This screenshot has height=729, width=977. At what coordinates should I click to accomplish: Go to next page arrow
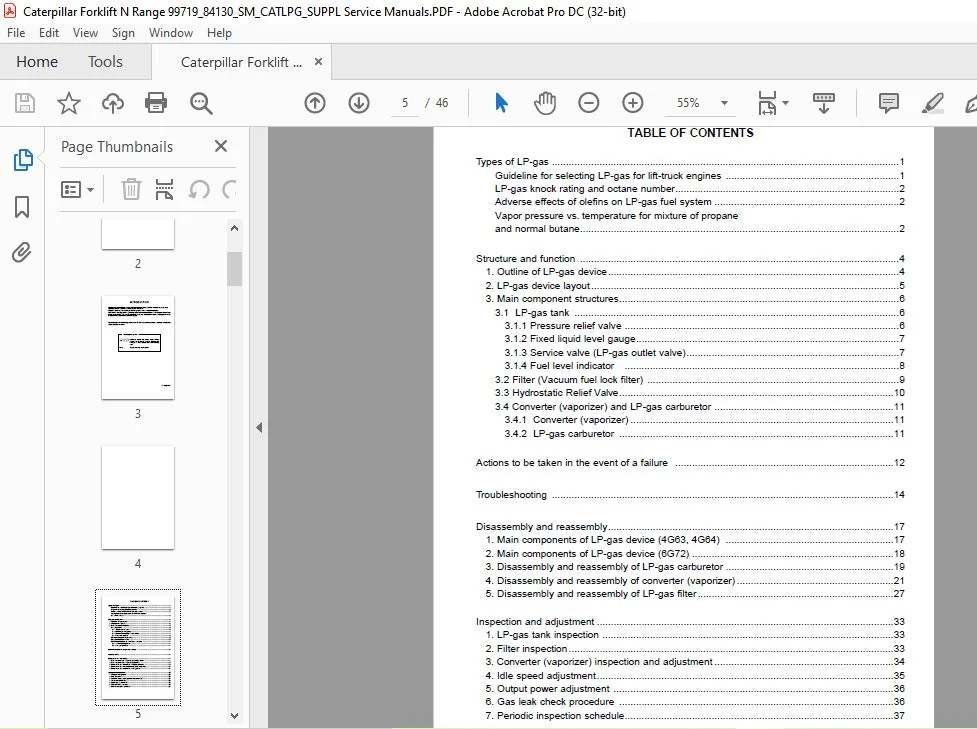tap(359, 103)
